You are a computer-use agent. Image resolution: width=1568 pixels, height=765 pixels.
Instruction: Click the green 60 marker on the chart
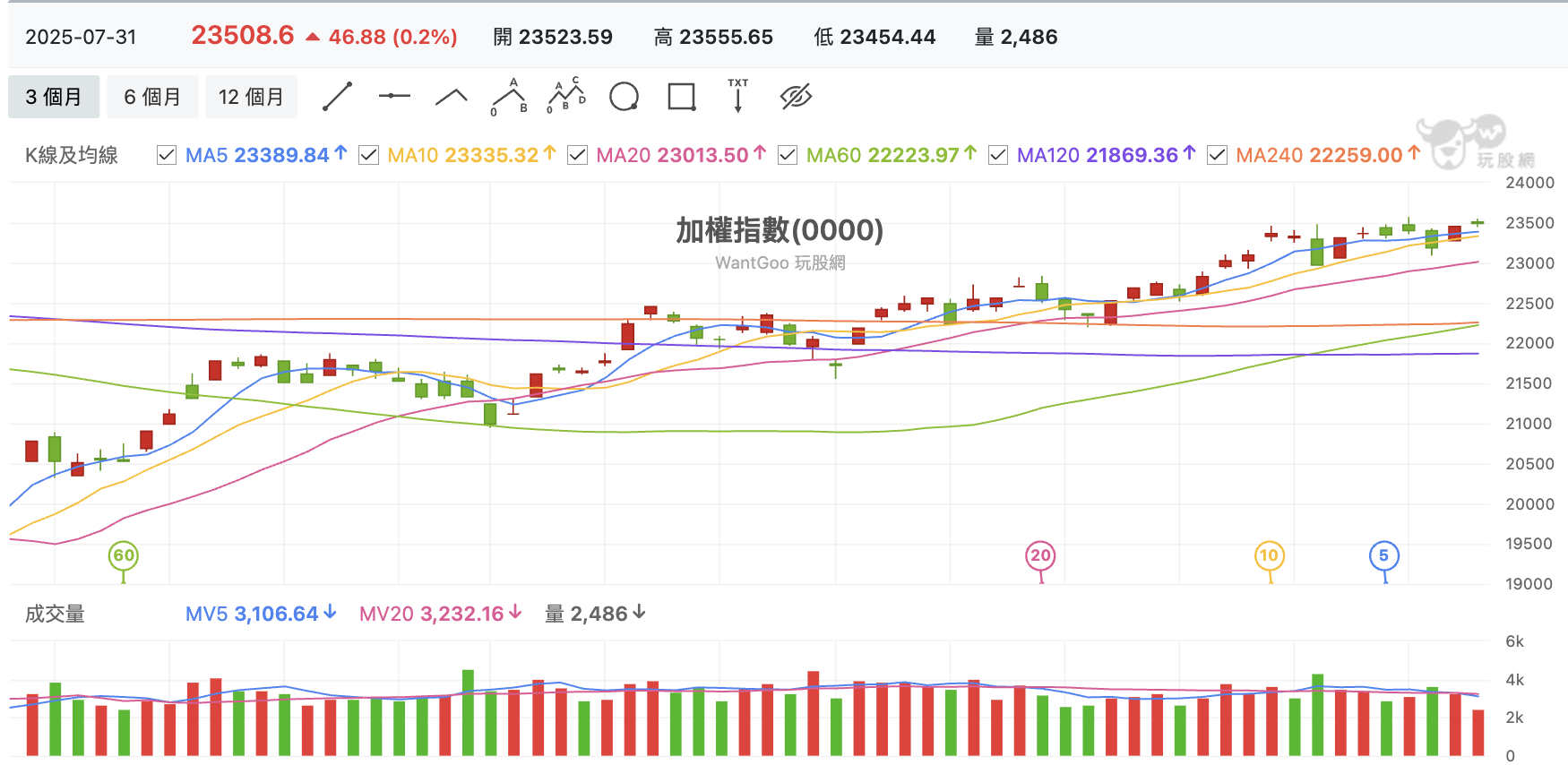click(x=124, y=555)
